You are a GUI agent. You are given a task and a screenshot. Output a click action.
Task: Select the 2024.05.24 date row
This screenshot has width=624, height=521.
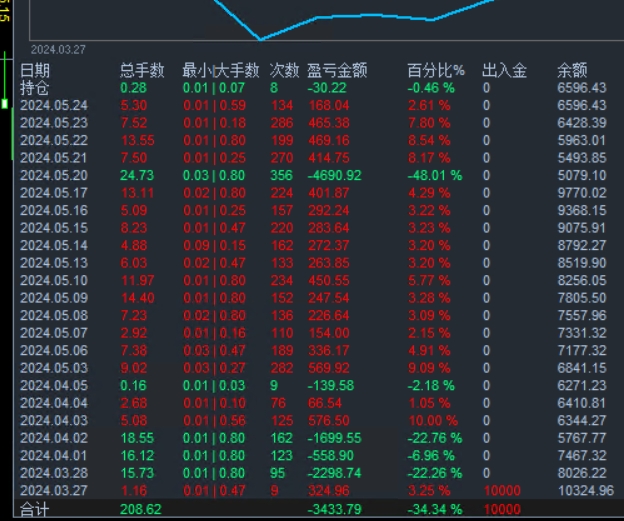[x=54, y=105]
